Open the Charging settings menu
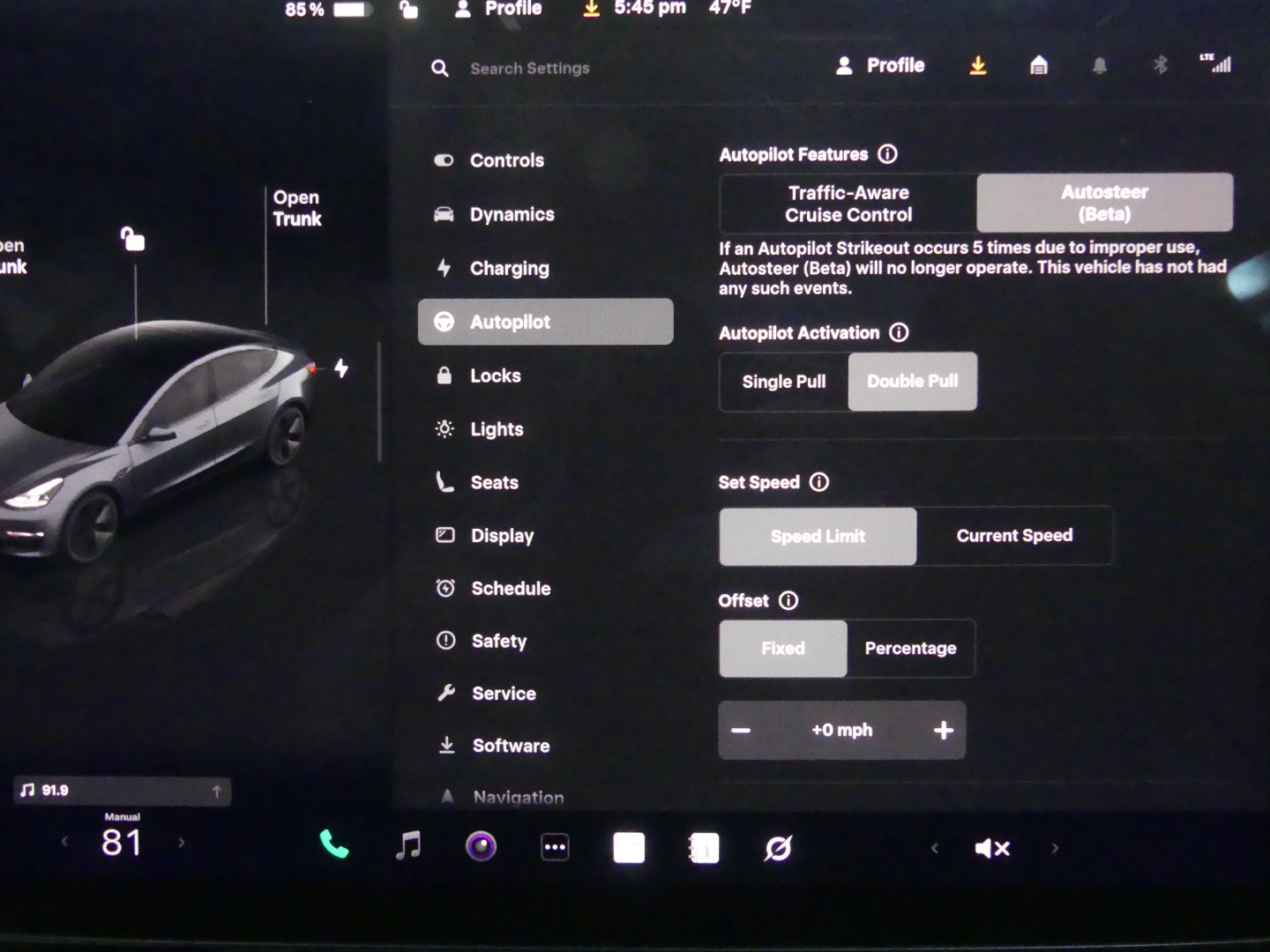 [509, 269]
